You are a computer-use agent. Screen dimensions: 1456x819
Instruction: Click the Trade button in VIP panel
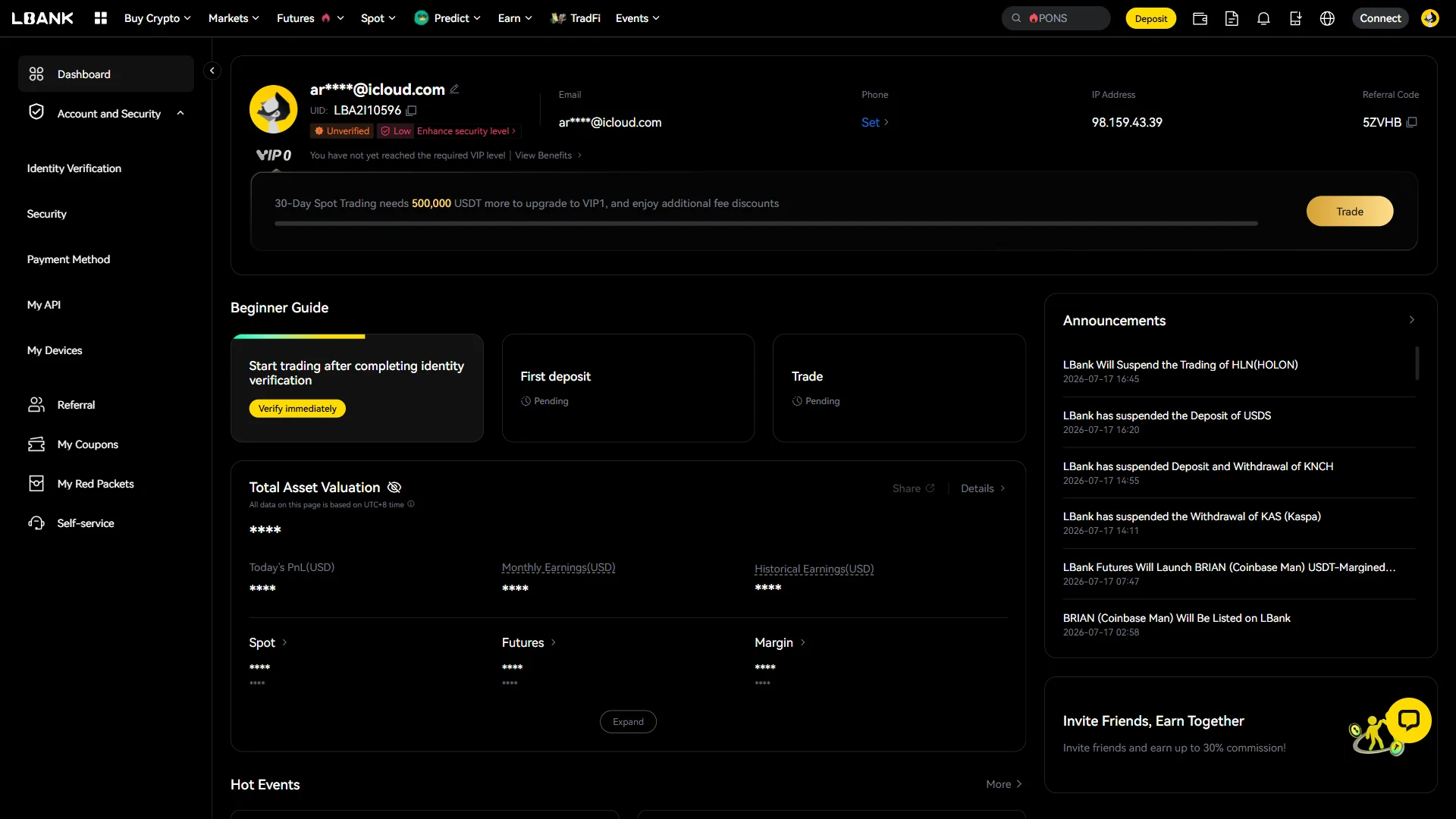coord(1349,211)
